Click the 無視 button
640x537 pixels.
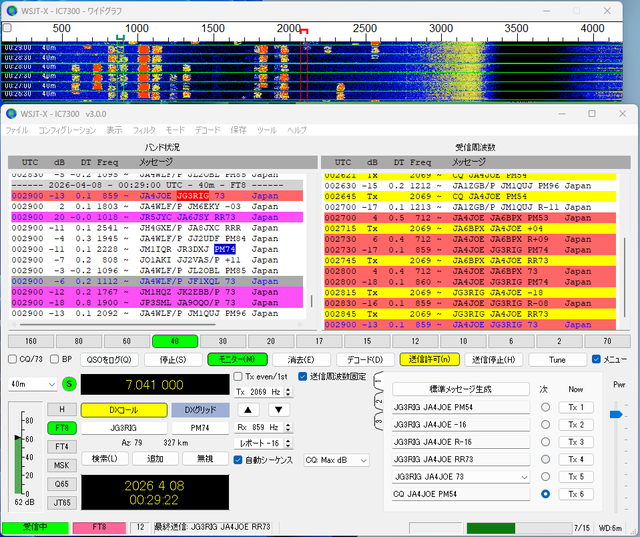click(x=205, y=459)
